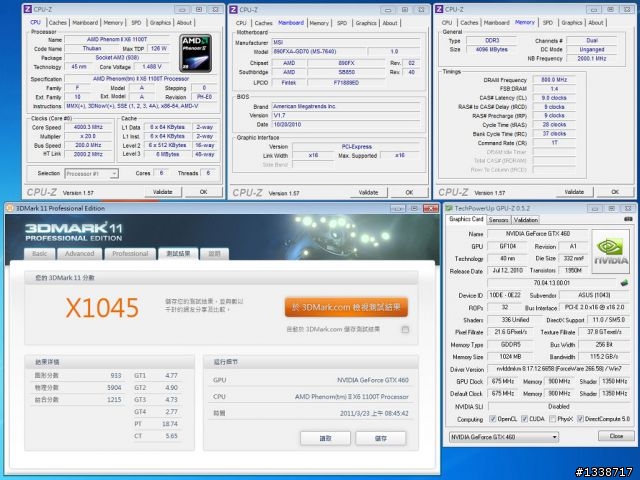Click OK in CPU-Z memory window
640x480 pixels.
click(615, 192)
